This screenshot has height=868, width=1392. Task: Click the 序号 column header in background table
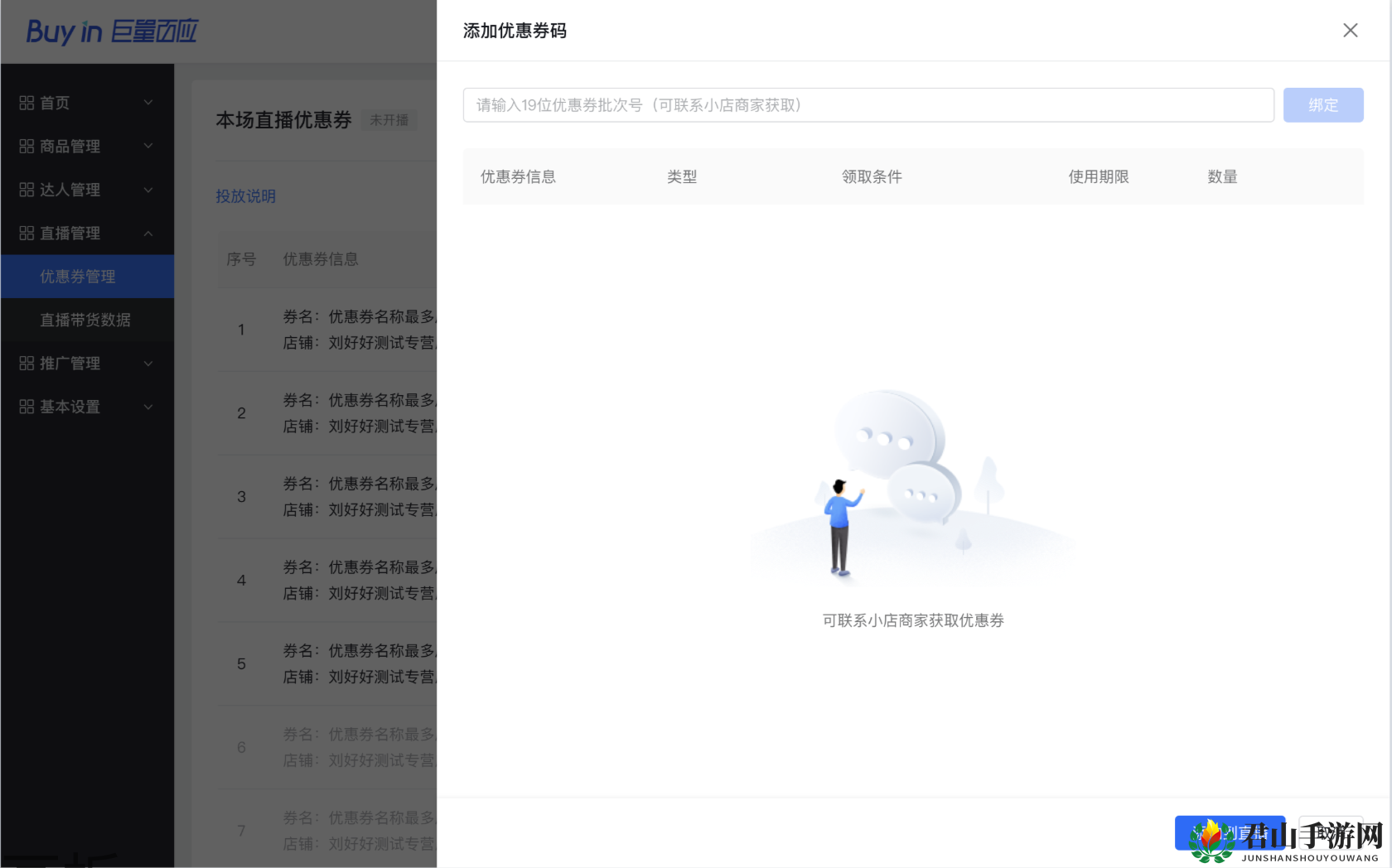coord(241,259)
